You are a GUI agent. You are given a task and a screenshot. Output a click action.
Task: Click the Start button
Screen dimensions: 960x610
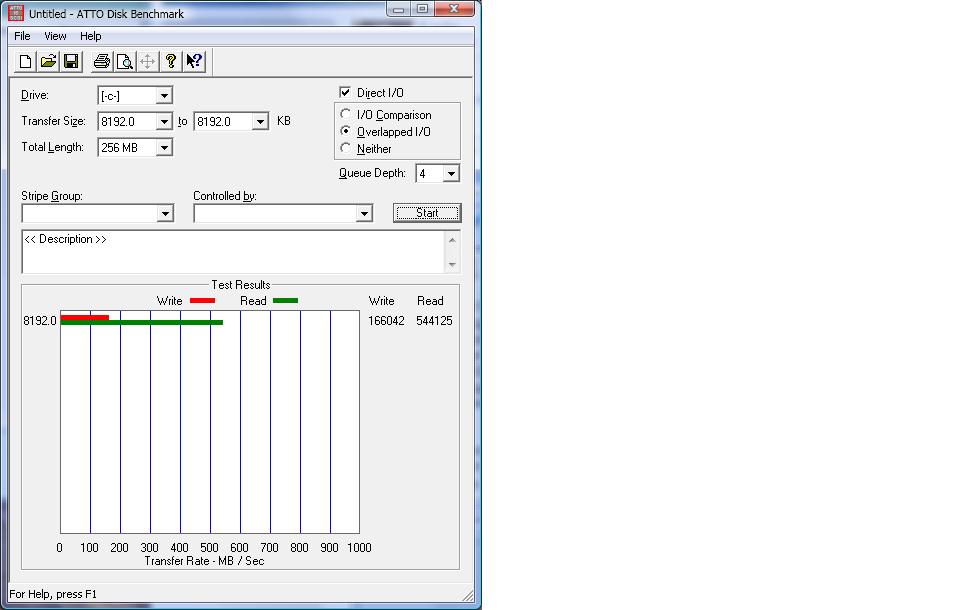[427, 213]
